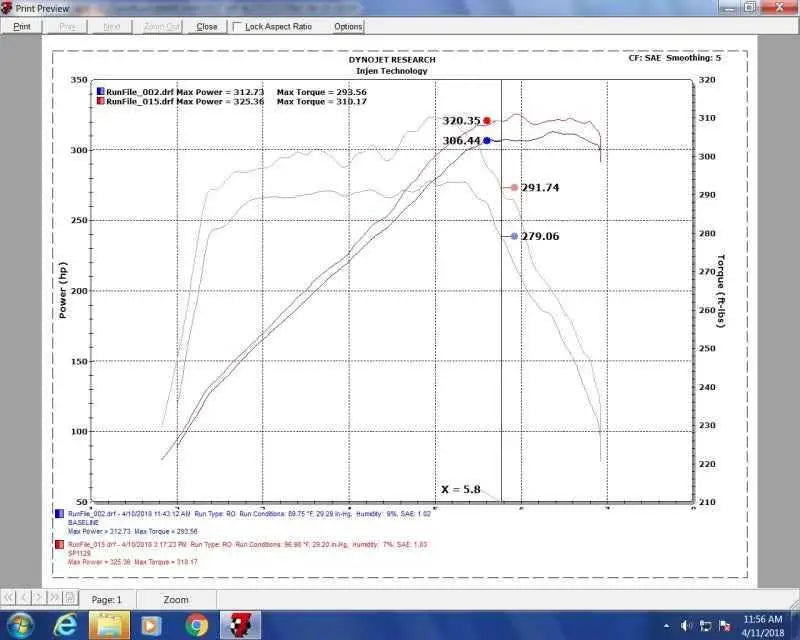Viewport: 800px width, 640px height.
Task: Launch Internet Explorer from the taskbar
Action: point(65,625)
